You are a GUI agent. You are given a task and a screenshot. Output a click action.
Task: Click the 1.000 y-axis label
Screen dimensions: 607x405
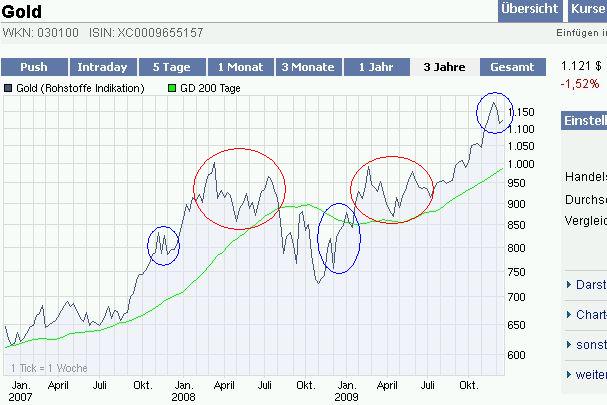click(x=521, y=164)
